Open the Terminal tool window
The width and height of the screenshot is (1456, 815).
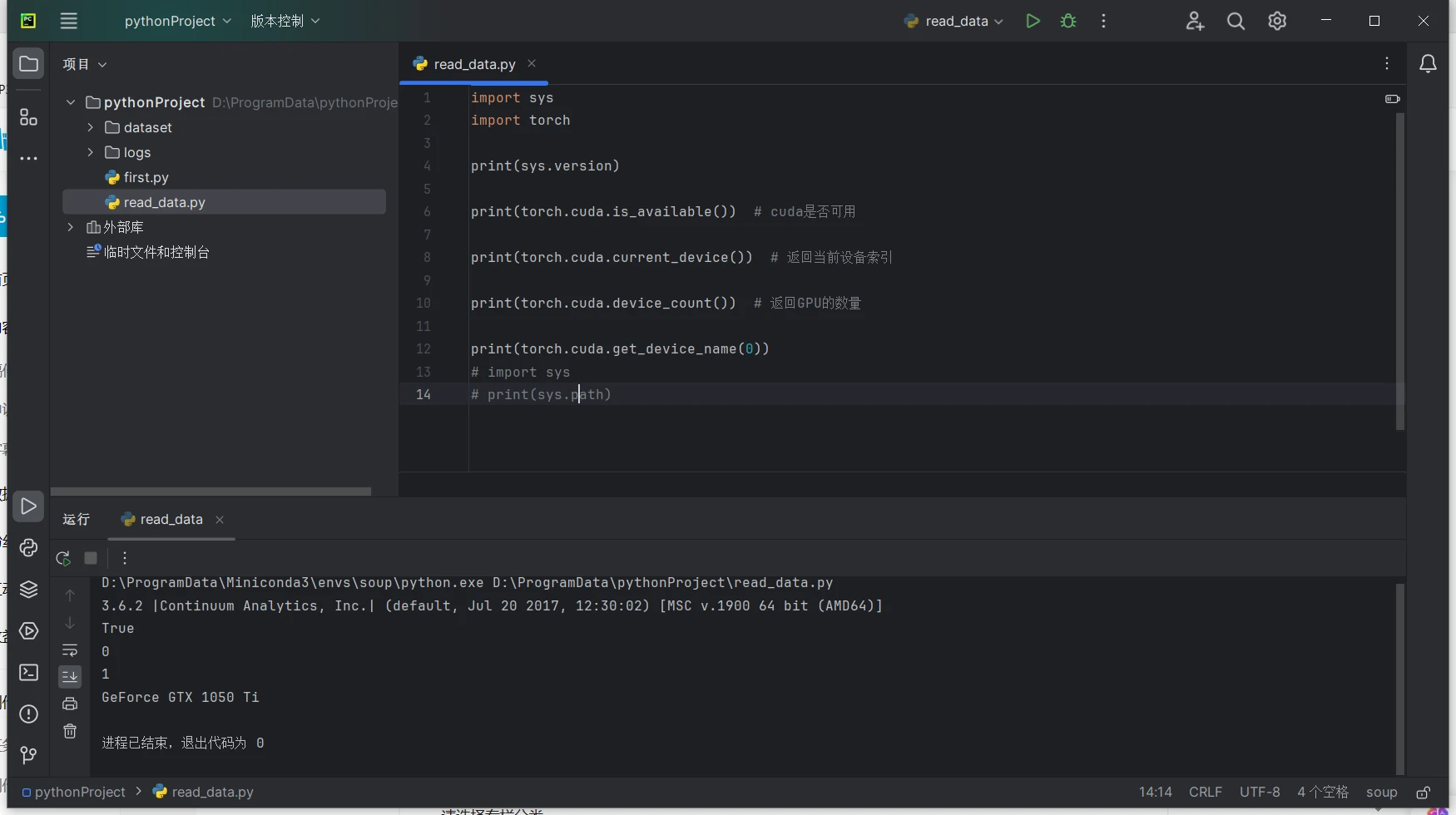point(28,672)
